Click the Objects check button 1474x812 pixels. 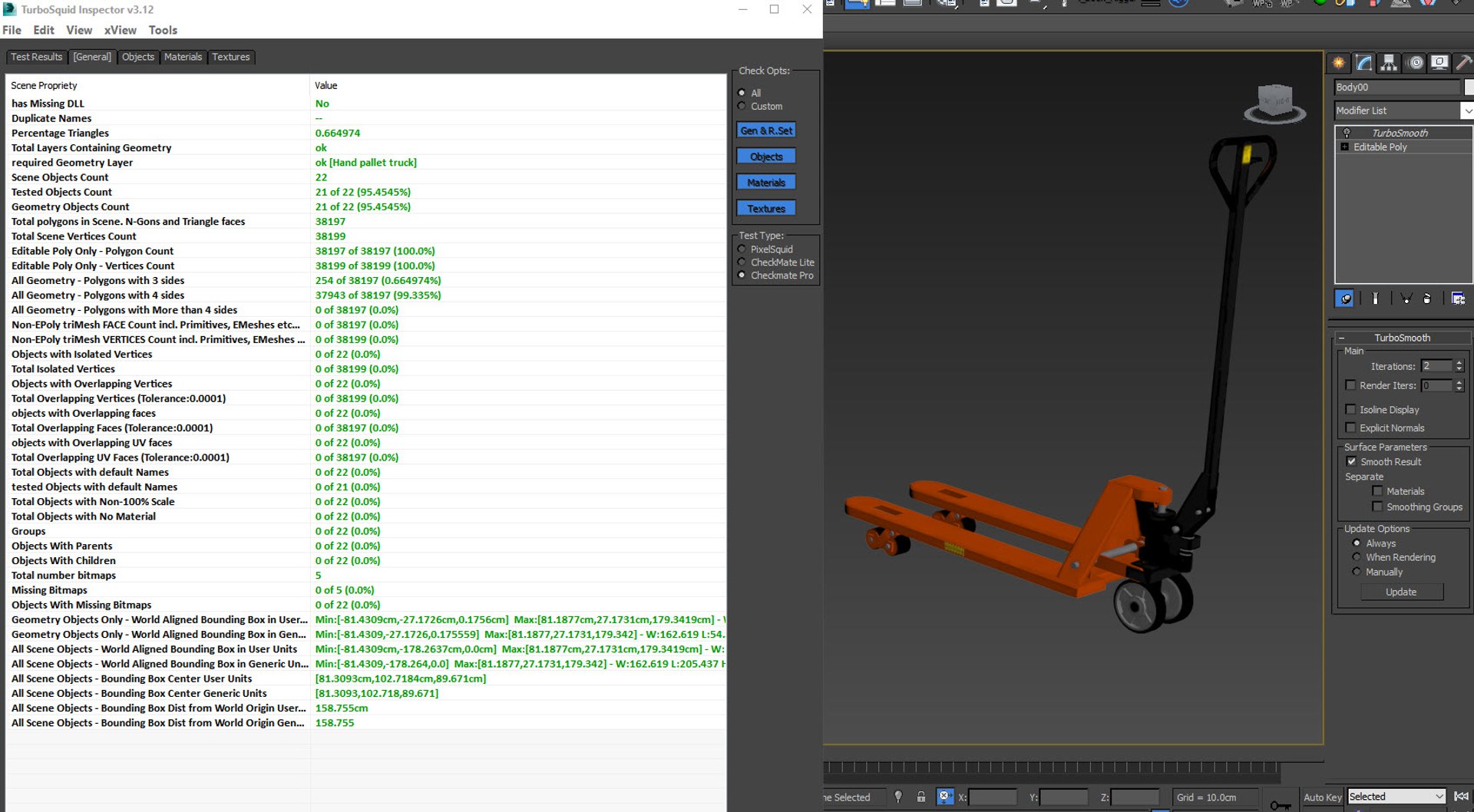766,157
